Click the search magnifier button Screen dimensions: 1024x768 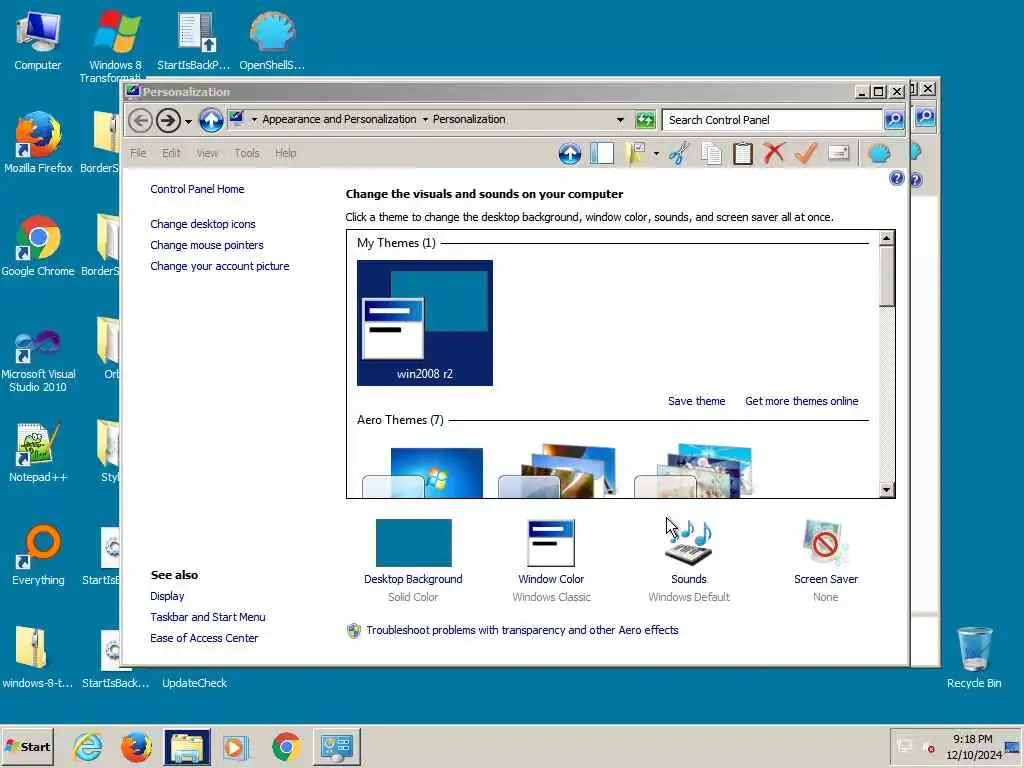tap(894, 120)
